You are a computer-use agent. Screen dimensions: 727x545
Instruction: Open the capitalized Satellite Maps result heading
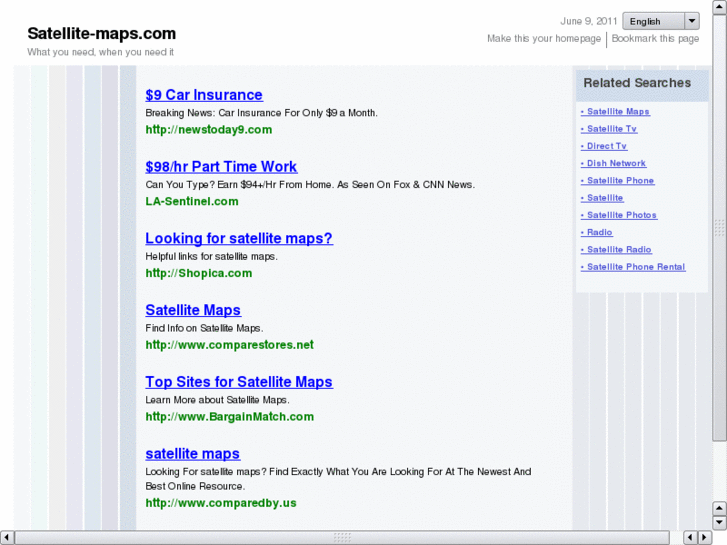(x=193, y=310)
